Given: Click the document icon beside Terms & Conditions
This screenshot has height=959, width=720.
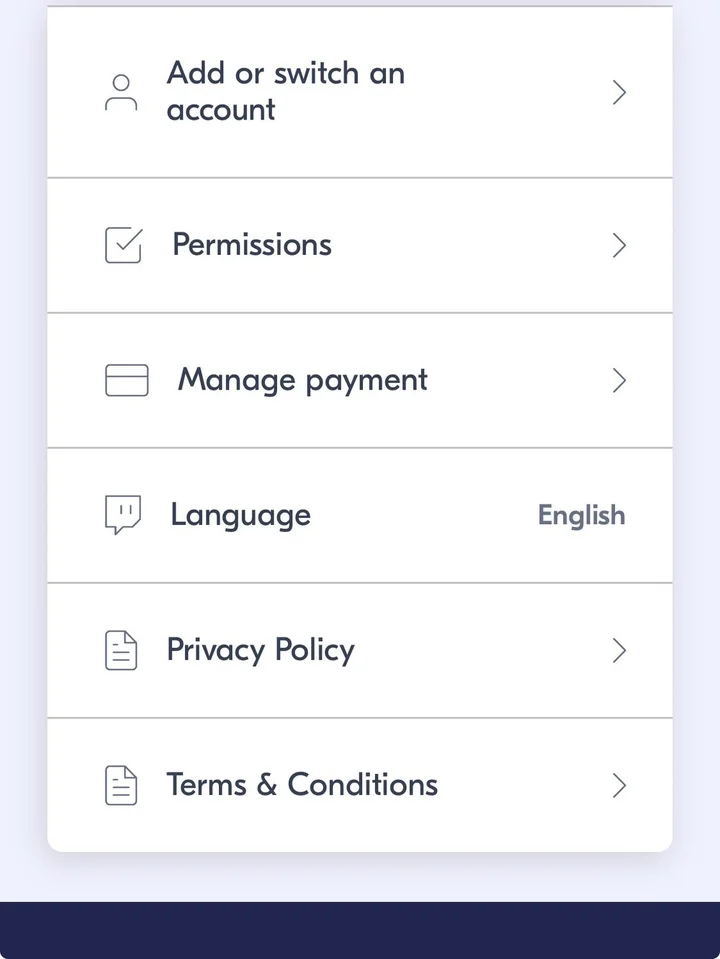Looking at the screenshot, I should pyautogui.click(x=121, y=785).
